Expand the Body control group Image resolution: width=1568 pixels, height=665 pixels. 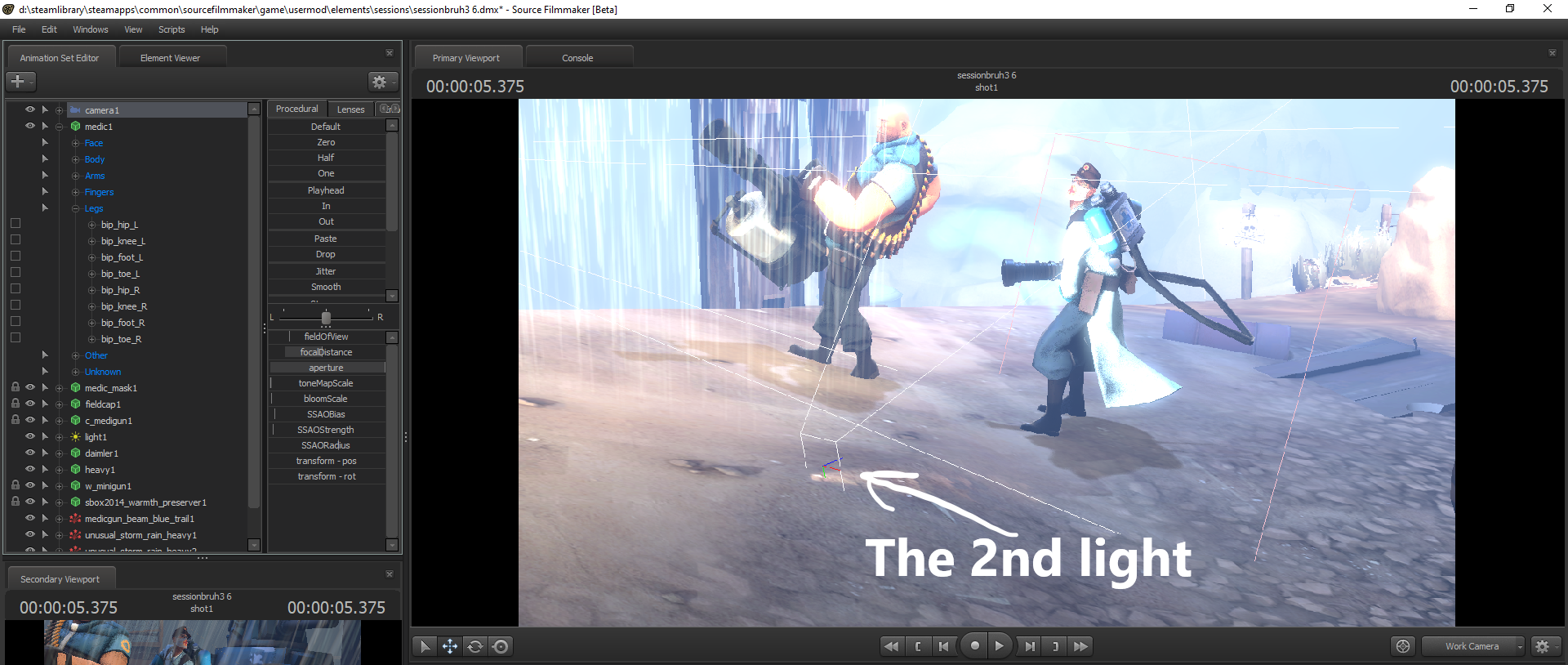75,159
